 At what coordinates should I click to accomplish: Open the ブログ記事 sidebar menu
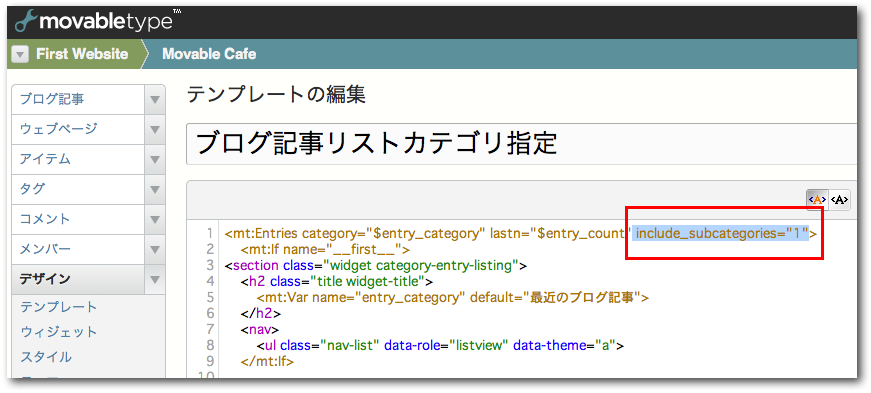point(78,100)
